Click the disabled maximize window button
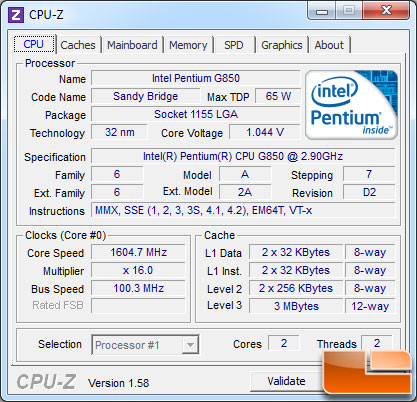This screenshot has height=402, width=417. pos(349,11)
